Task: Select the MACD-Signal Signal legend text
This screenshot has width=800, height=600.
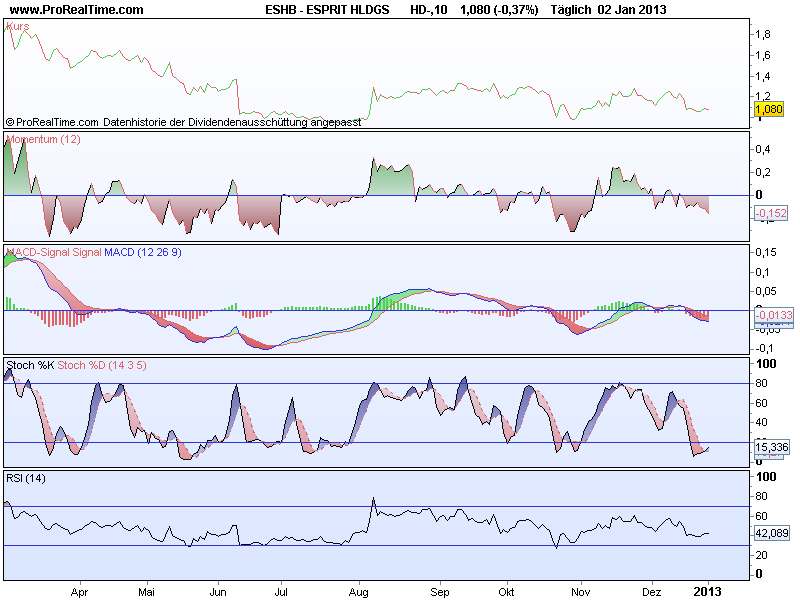Action: tap(54, 252)
